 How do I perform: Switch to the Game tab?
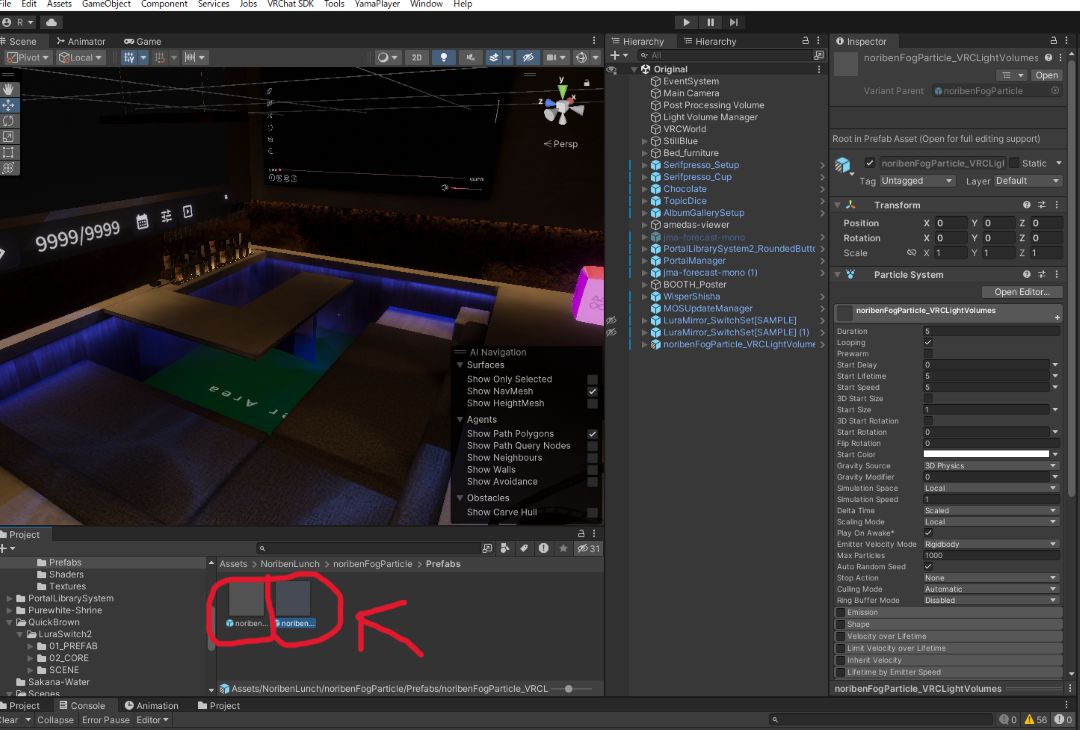[143, 41]
